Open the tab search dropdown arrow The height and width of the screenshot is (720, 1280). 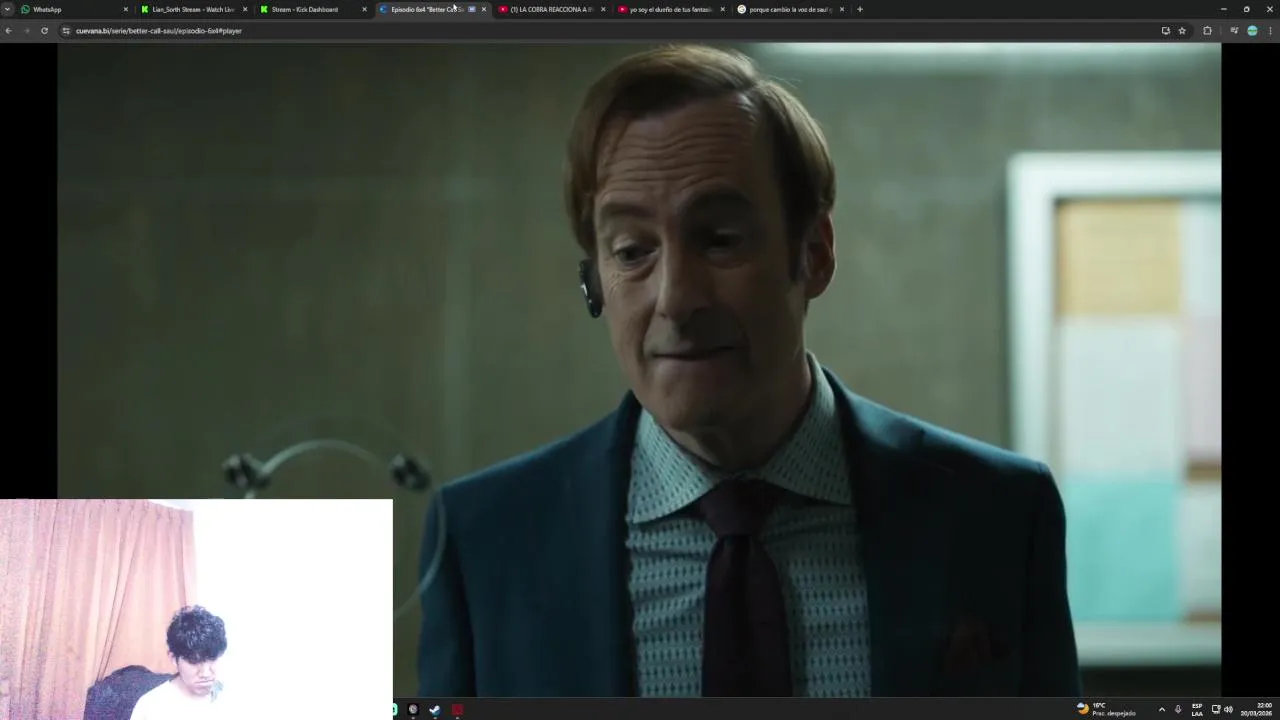(7, 9)
